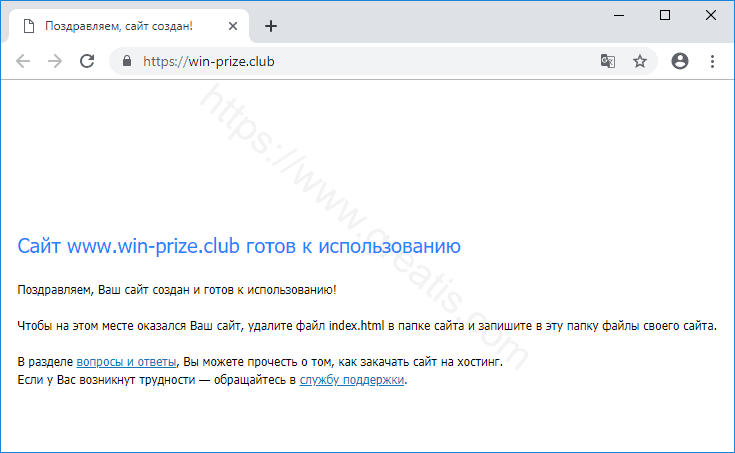Image resolution: width=735 pixels, height=453 pixels.
Task: Click the paragraph mentioning index.html
Action: tap(367, 325)
